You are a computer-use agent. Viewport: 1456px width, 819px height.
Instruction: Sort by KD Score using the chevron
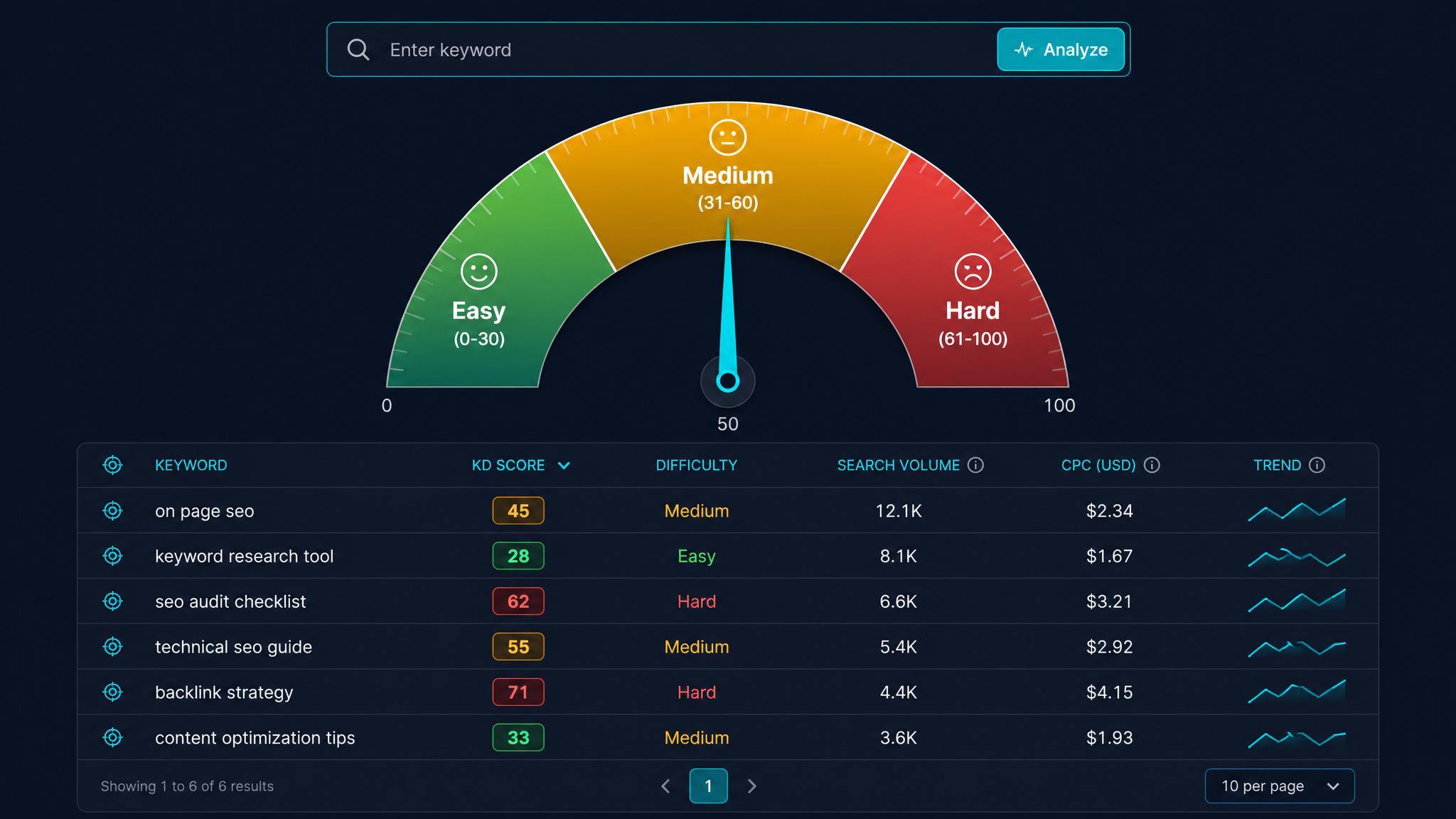564,466
